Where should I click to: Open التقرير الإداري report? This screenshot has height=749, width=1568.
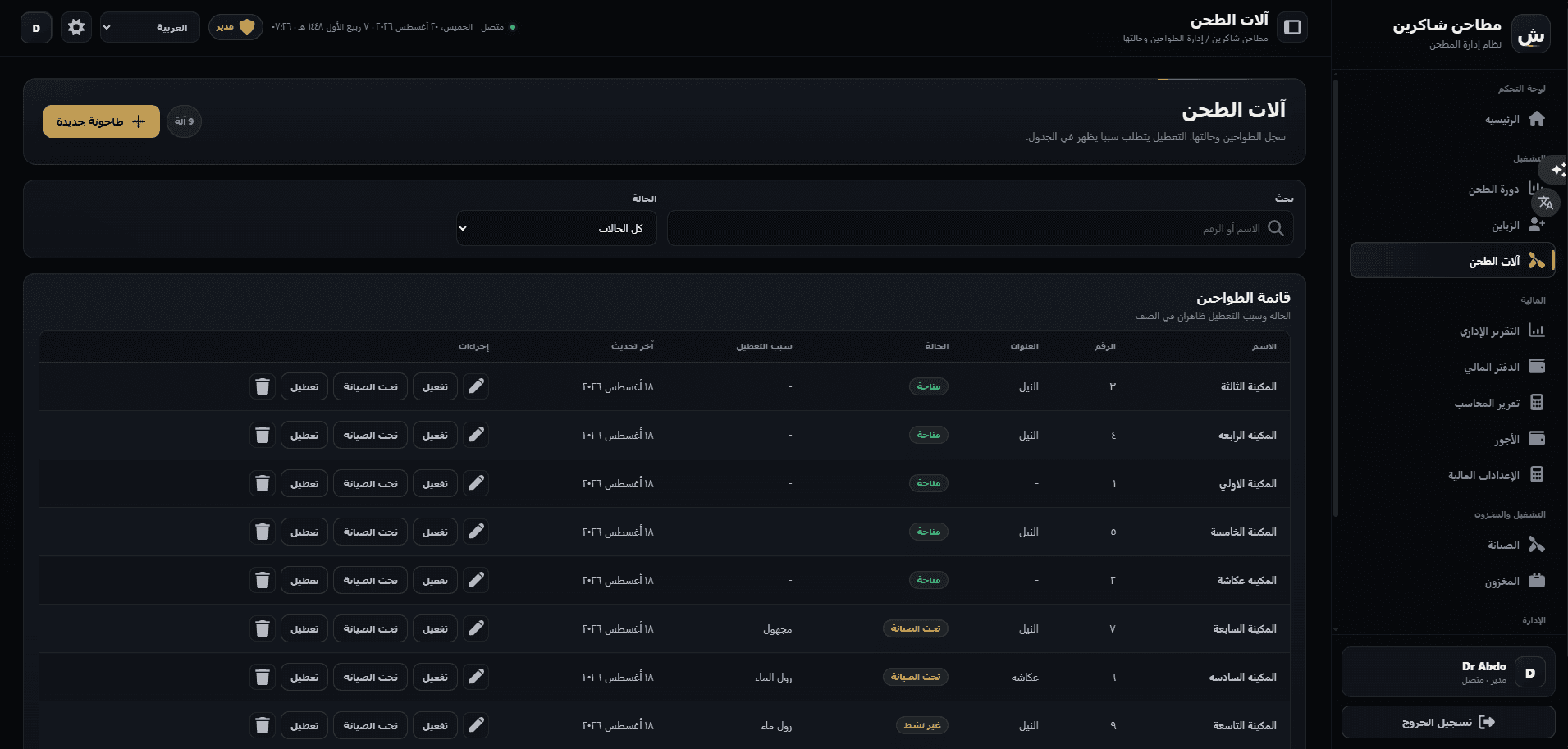point(1452,331)
